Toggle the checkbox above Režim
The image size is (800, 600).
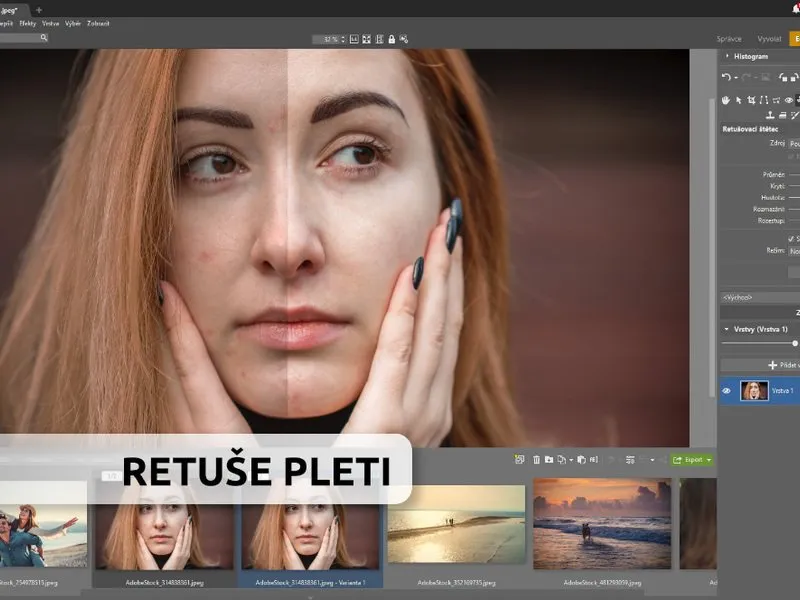pyautogui.click(x=791, y=238)
